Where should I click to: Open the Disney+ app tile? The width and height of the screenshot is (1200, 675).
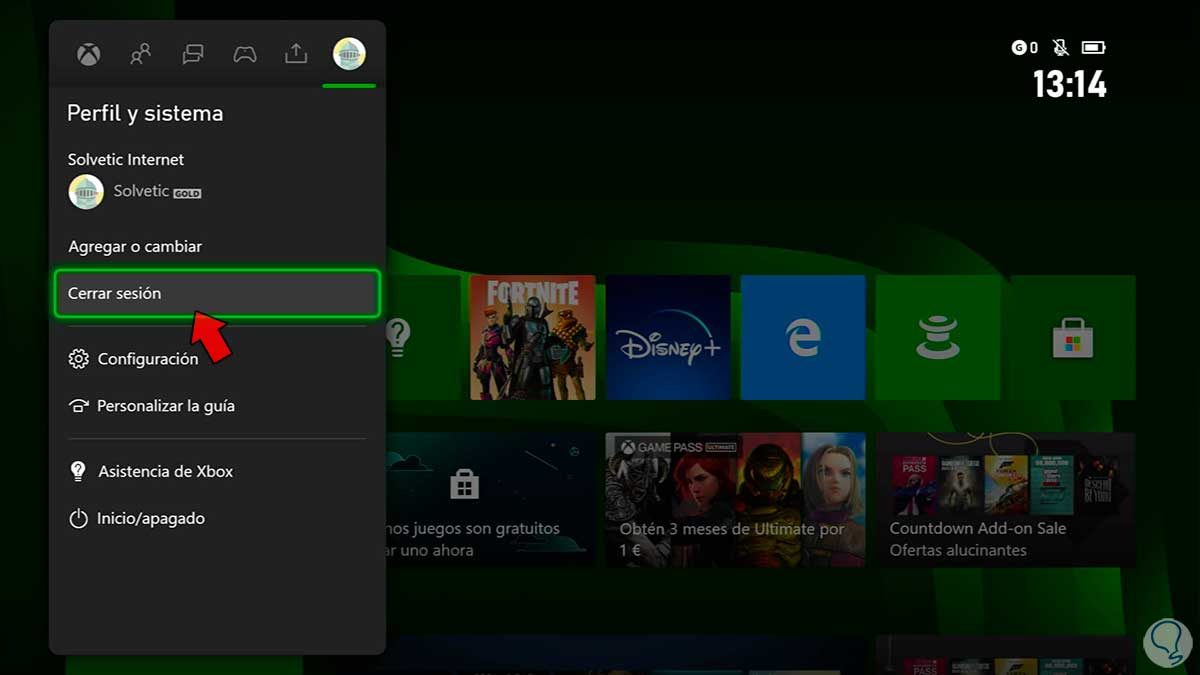(x=668, y=338)
